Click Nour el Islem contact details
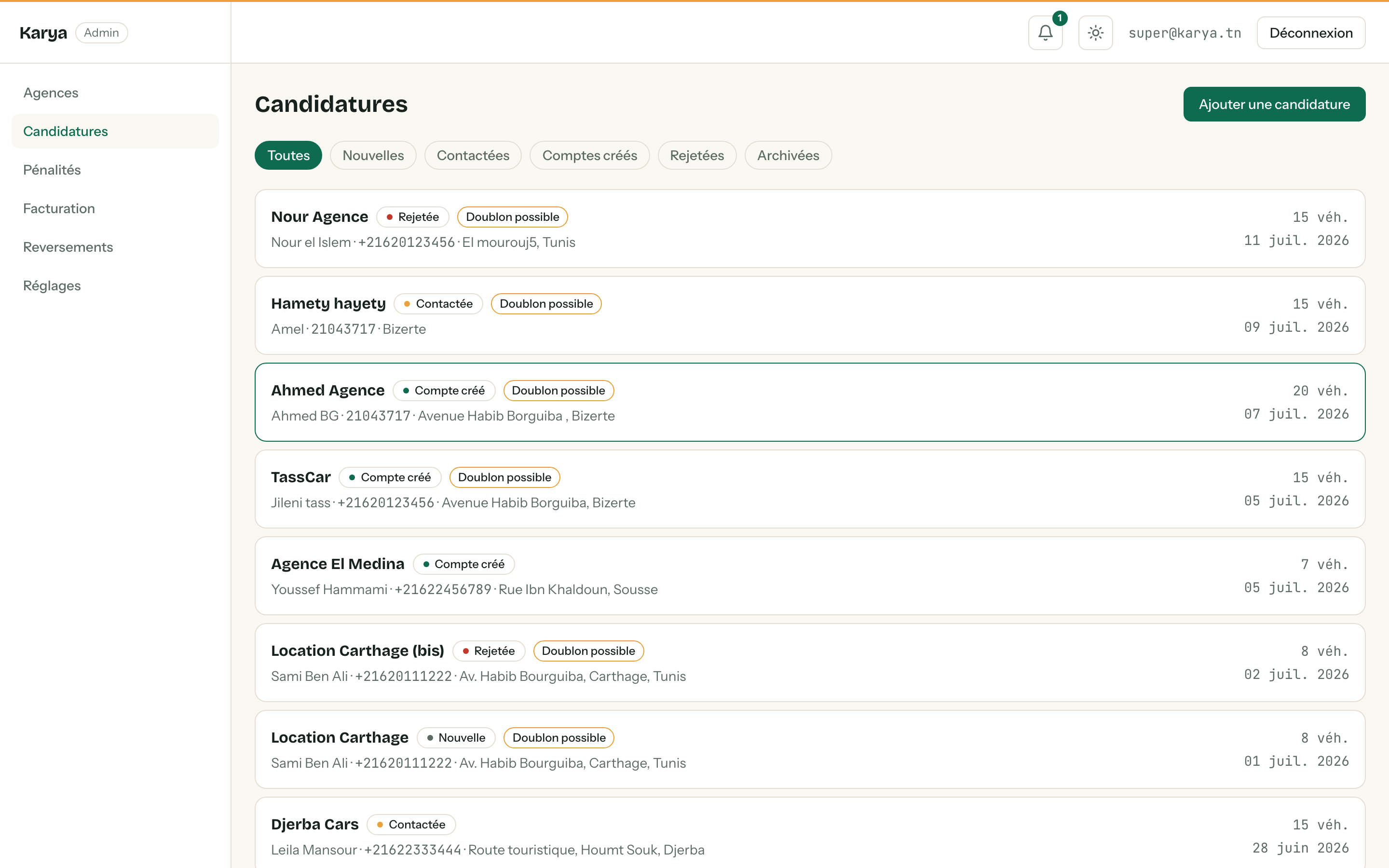The width and height of the screenshot is (1389, 868). [x=423, y=242]
